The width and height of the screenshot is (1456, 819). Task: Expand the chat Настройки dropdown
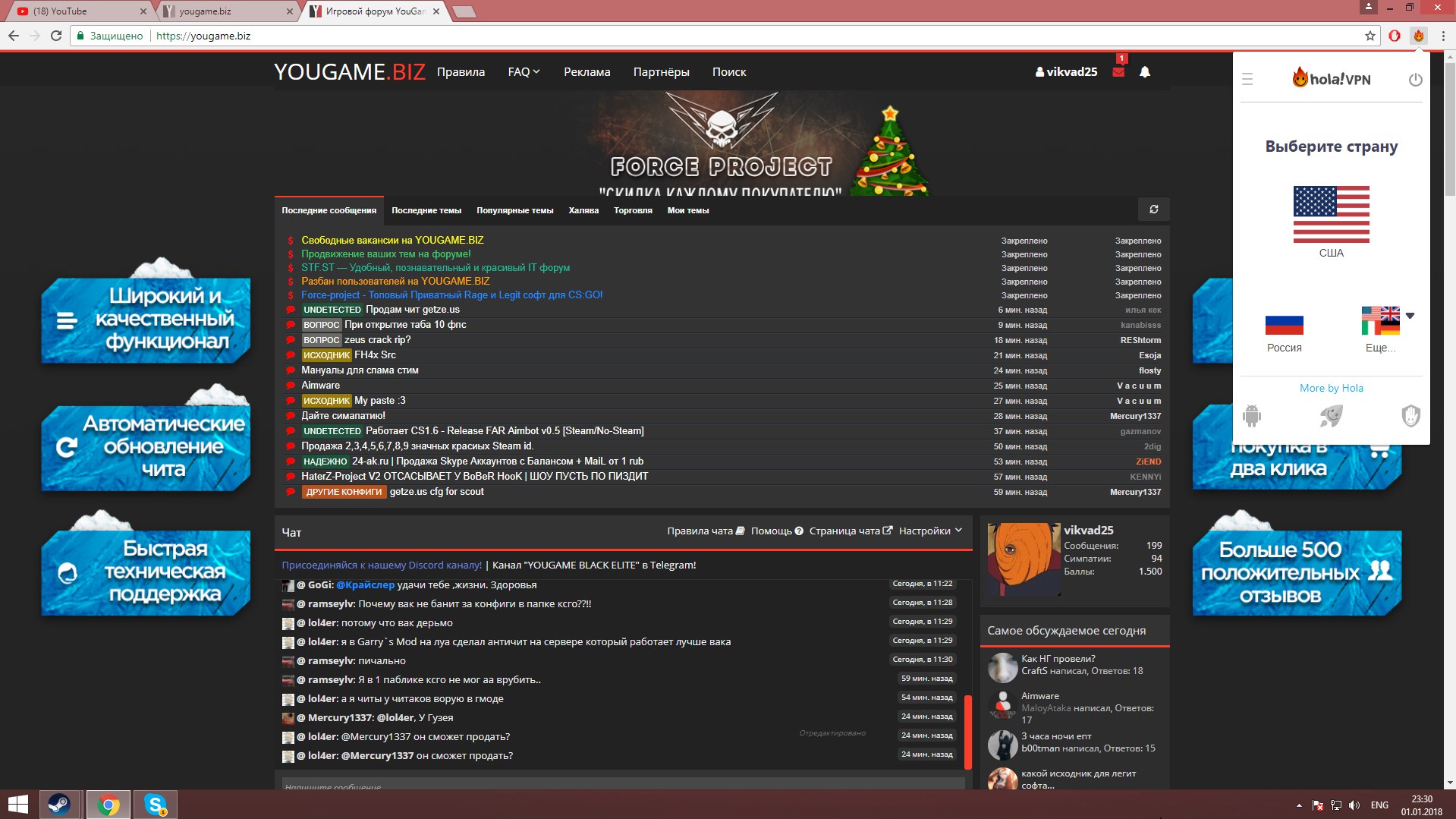pyautogui.click(x=930, y=531)
